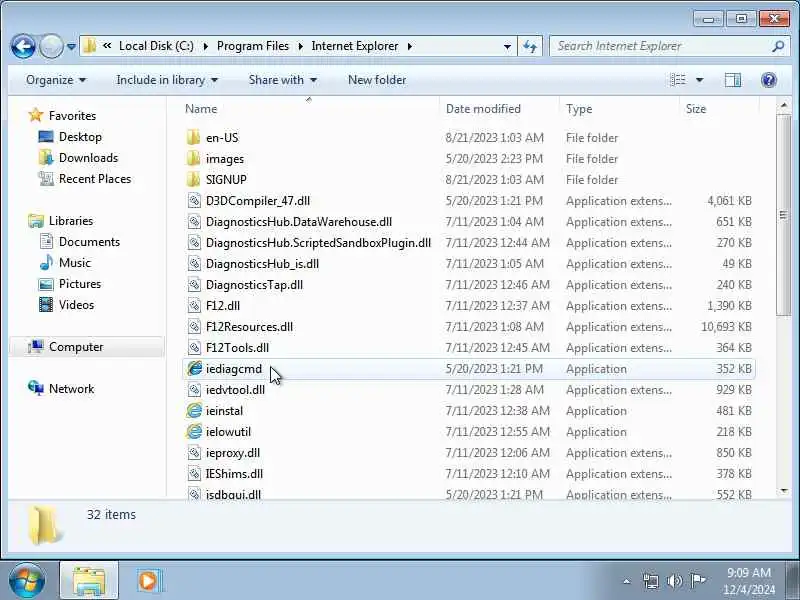This screenshot has width=800, height=600.
Task: Click Windows Explorer taskbar icon
Action: [89, 581]
